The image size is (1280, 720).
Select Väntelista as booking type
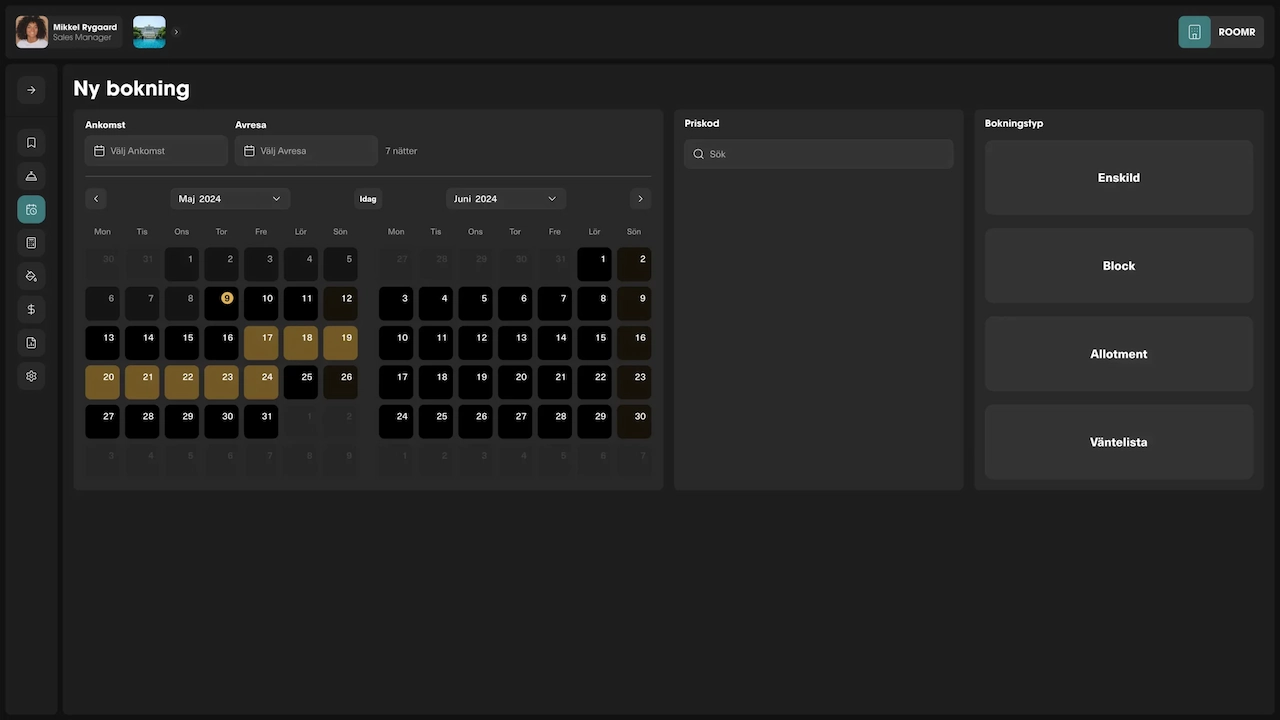point(1118,442)
